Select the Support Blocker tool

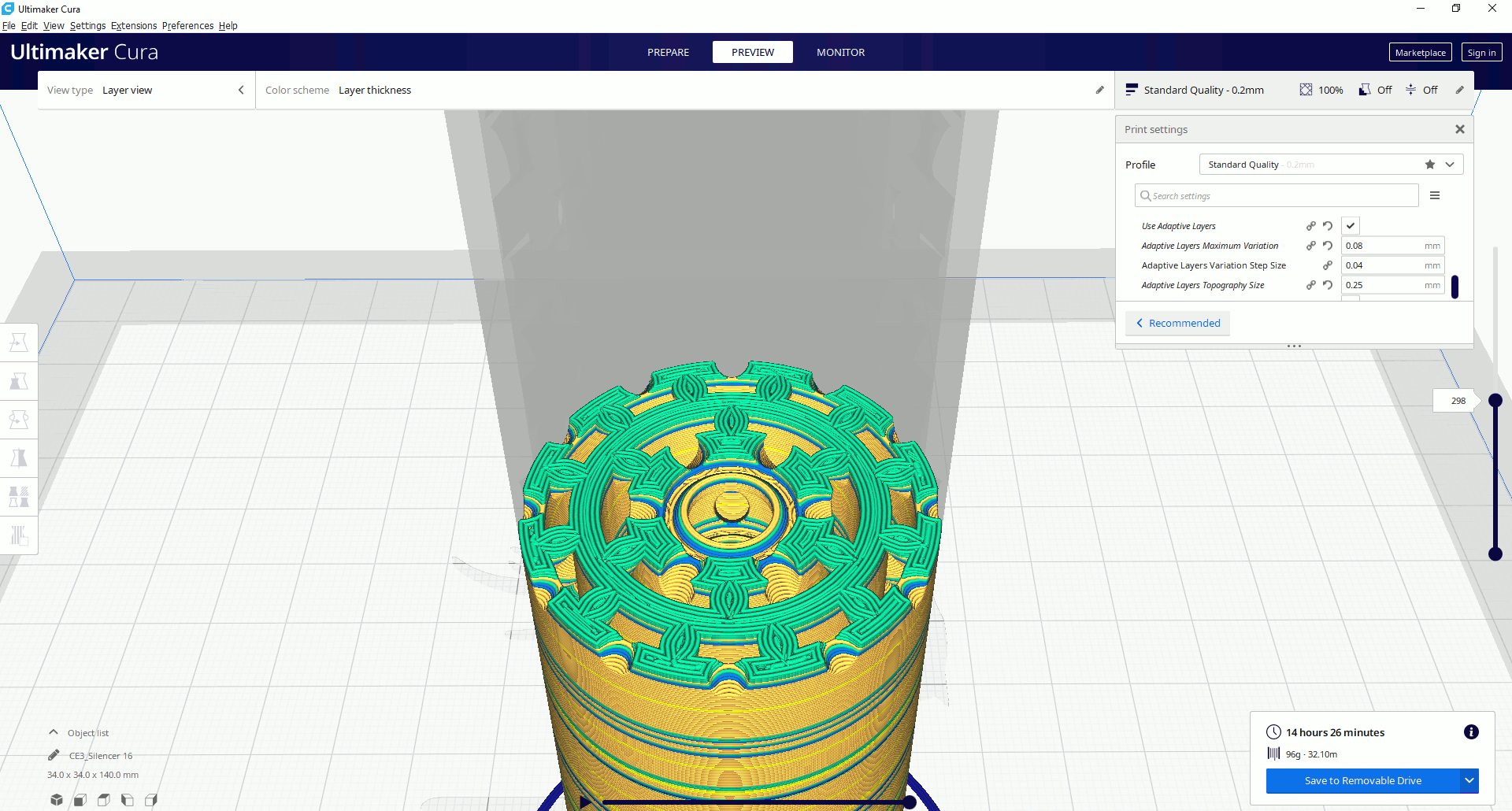tap(19, 535)
